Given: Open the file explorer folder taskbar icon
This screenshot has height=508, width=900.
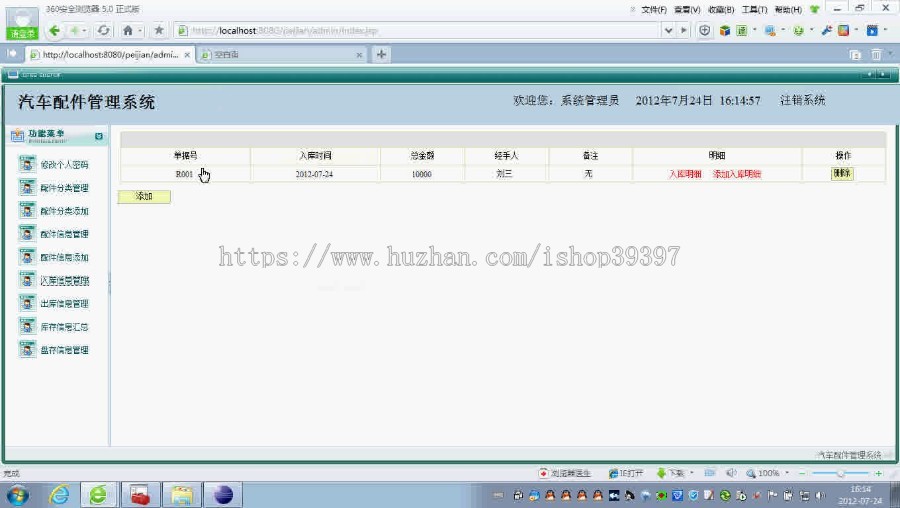Looking at the screenshot, I should pos(182,494).
